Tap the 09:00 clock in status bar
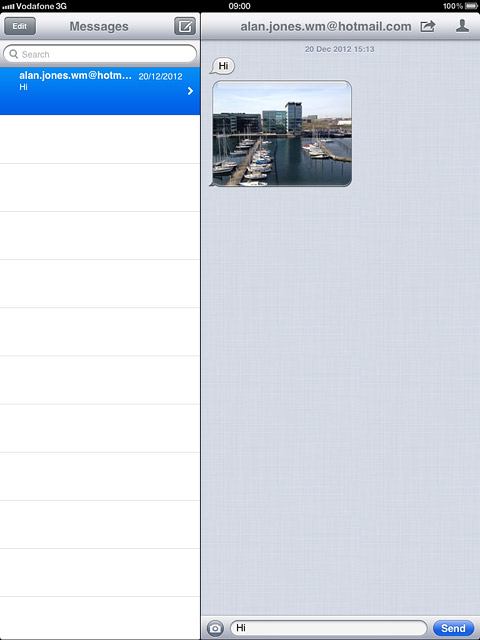The height and width of the screenshot is (640, 480). pyautogui.click(x=240, y=6)
